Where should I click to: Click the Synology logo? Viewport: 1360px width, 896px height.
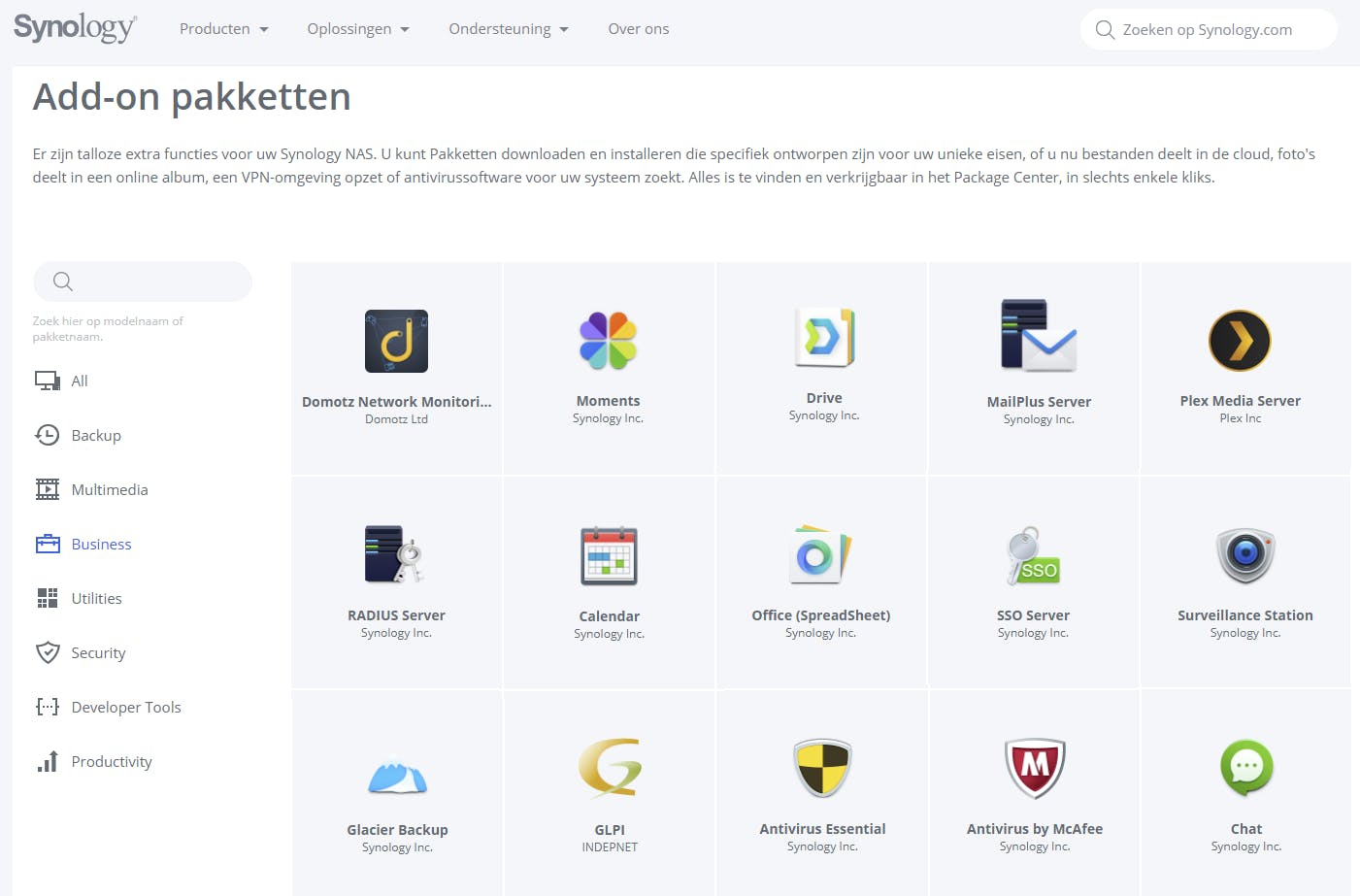click(x=75, y=28)
